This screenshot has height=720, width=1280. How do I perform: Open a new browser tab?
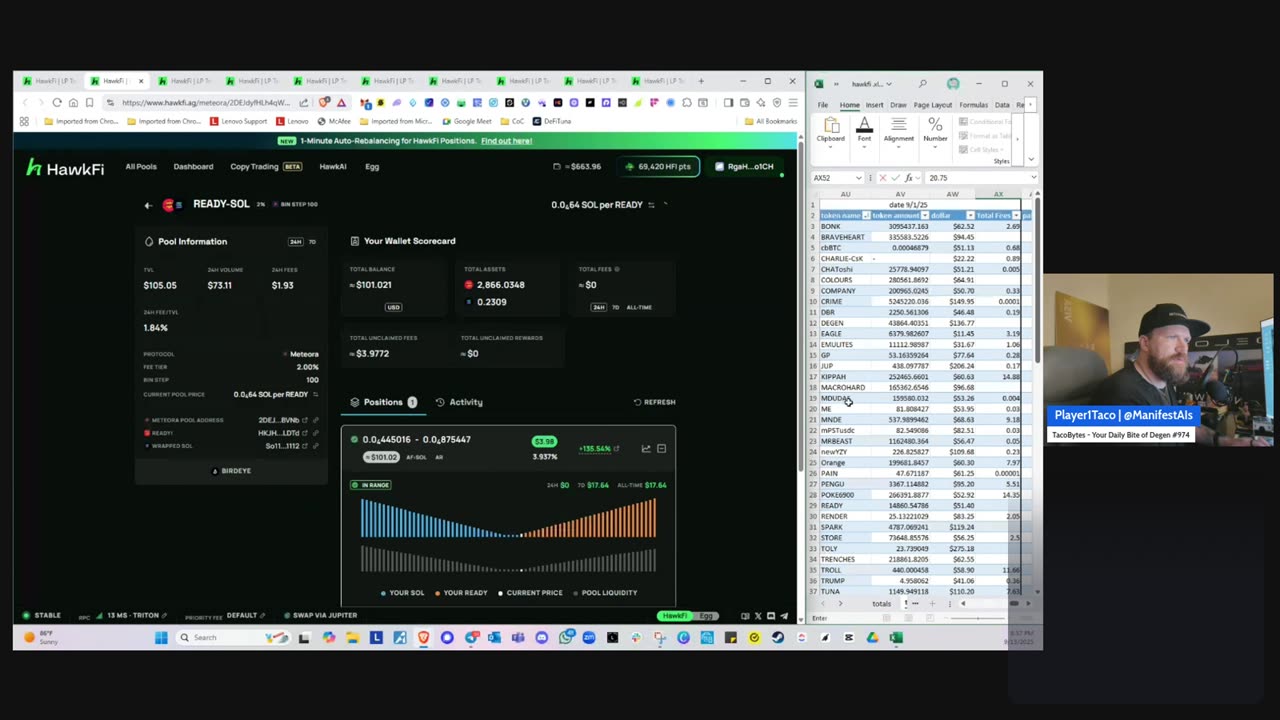pos(701,81)
